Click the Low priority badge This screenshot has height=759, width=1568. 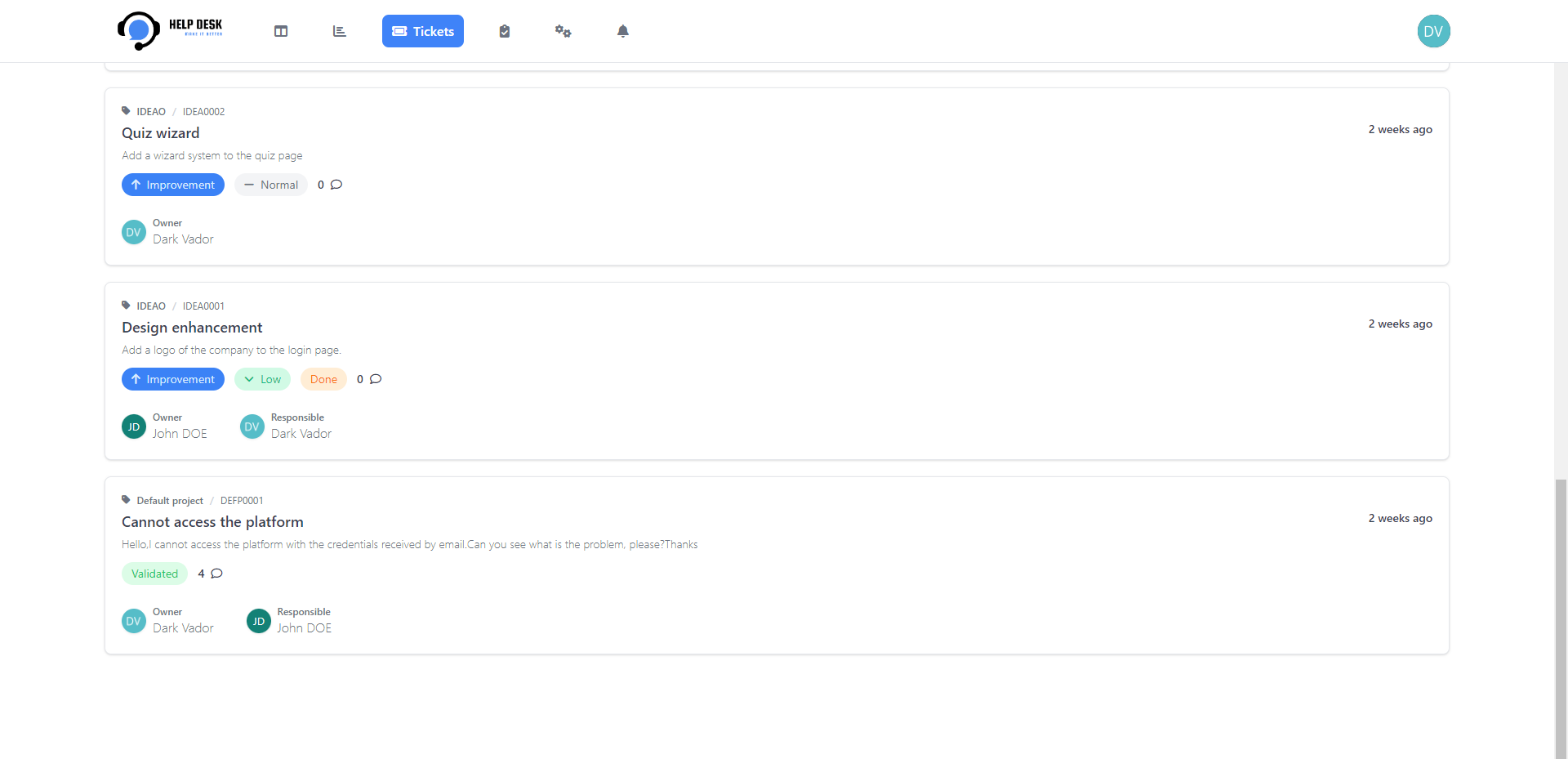coord(262,379)
